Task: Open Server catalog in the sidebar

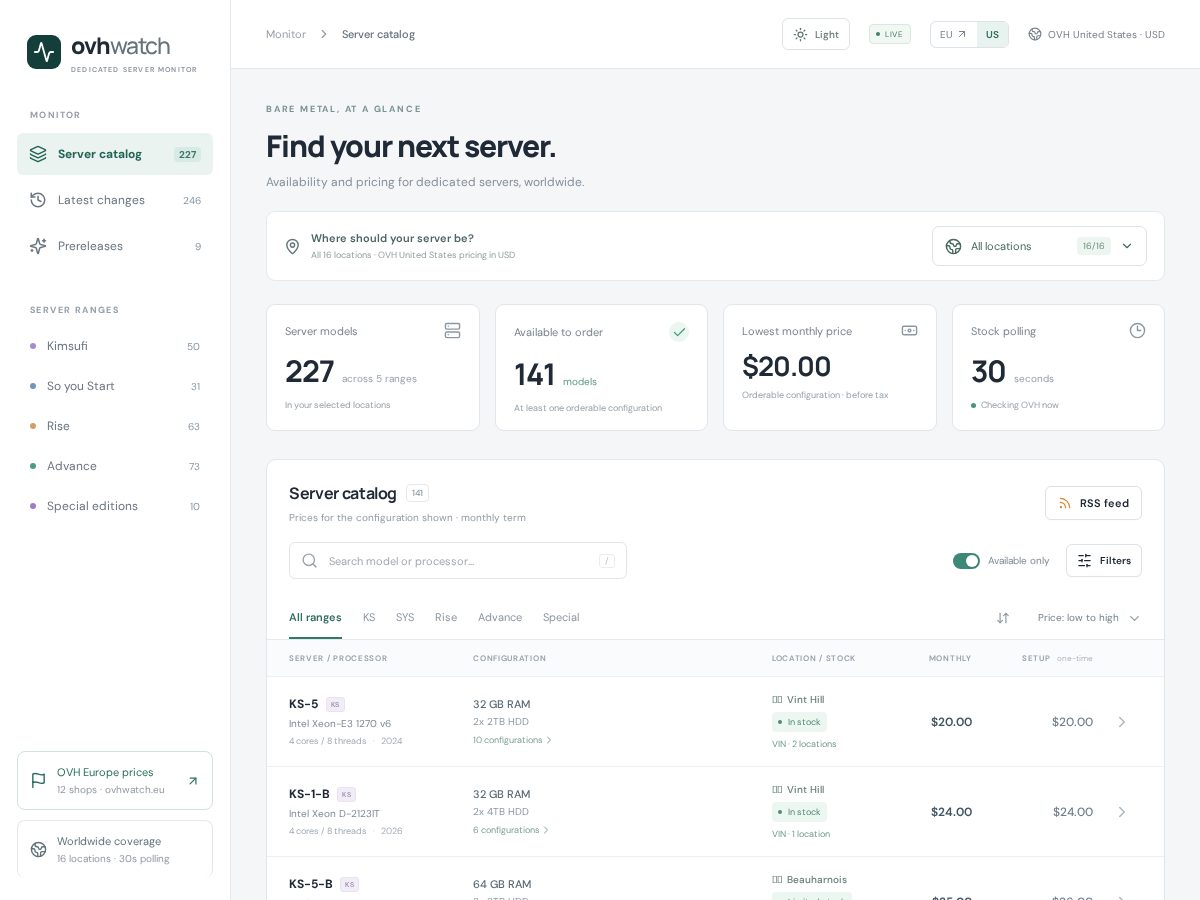Action: coord(115,154)
